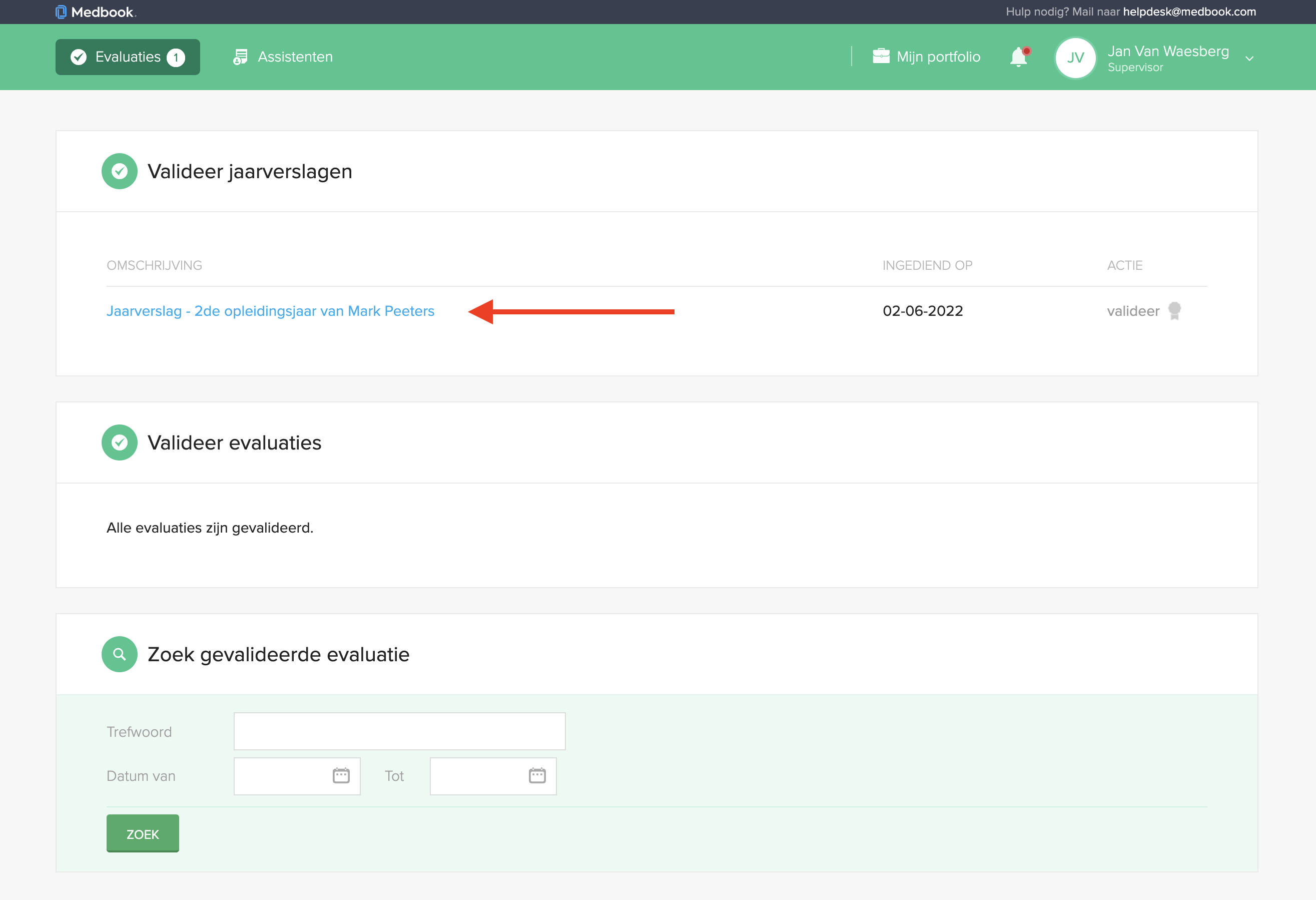Open Jaarverslag of Mark Peeters
Viewport: 1316px width, 900px height.
coord(271,311)
